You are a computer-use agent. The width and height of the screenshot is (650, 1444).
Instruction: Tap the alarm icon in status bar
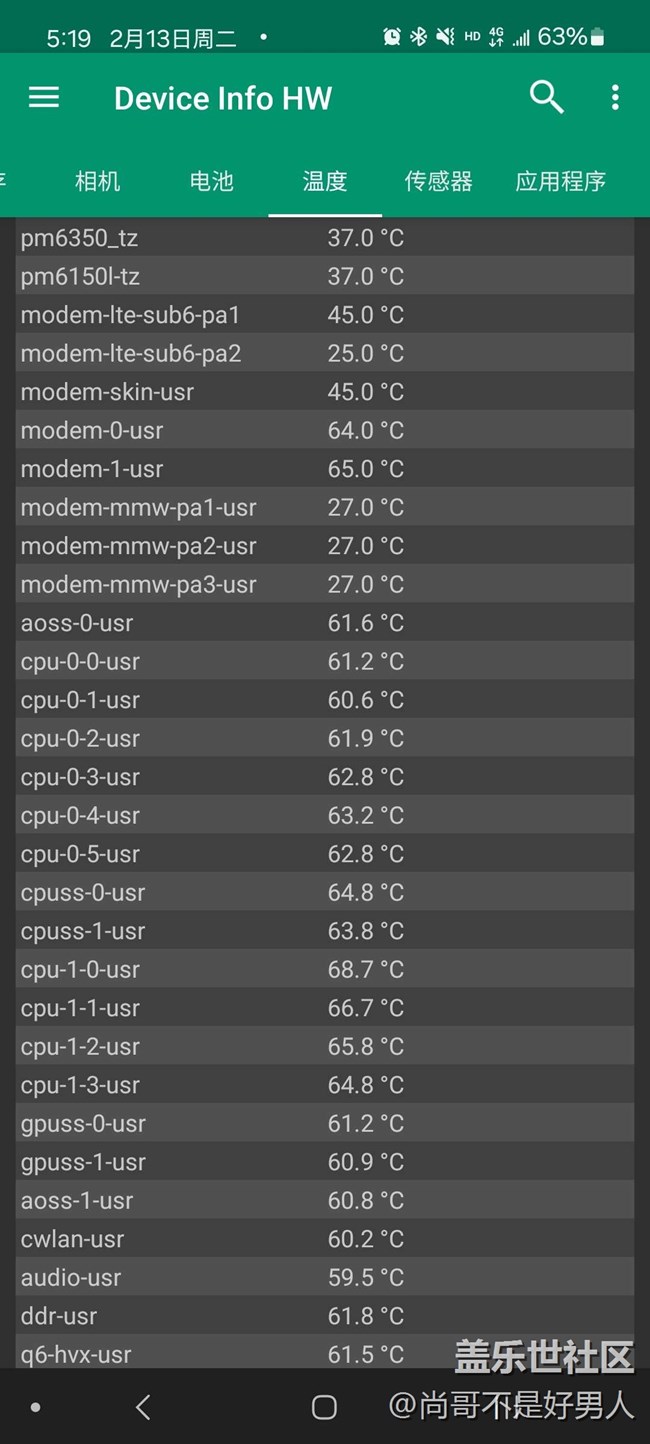(392, 37)
